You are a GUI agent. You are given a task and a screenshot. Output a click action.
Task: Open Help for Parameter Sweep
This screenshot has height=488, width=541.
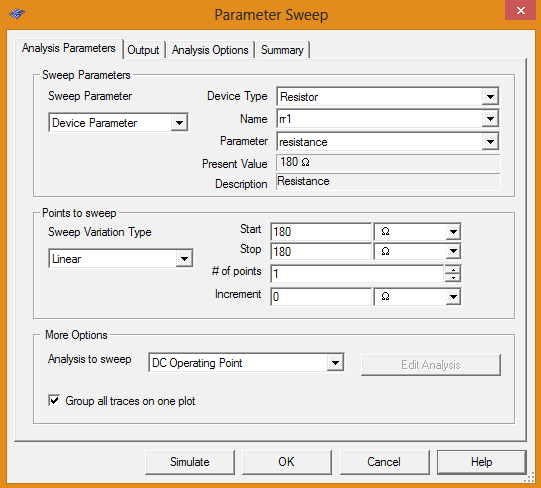(482, 462)
